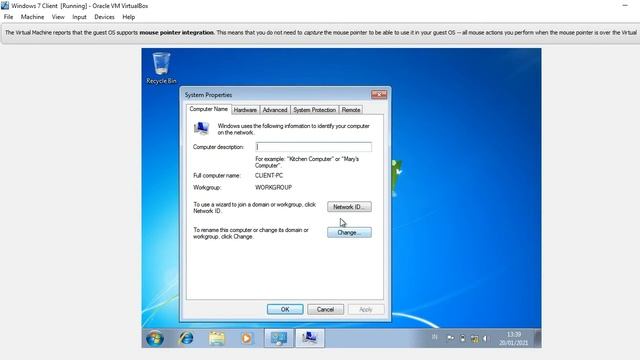Open the Recycle Bin desktop icon
The width and height of the screenshot is (640, 360).
[161, 68]
